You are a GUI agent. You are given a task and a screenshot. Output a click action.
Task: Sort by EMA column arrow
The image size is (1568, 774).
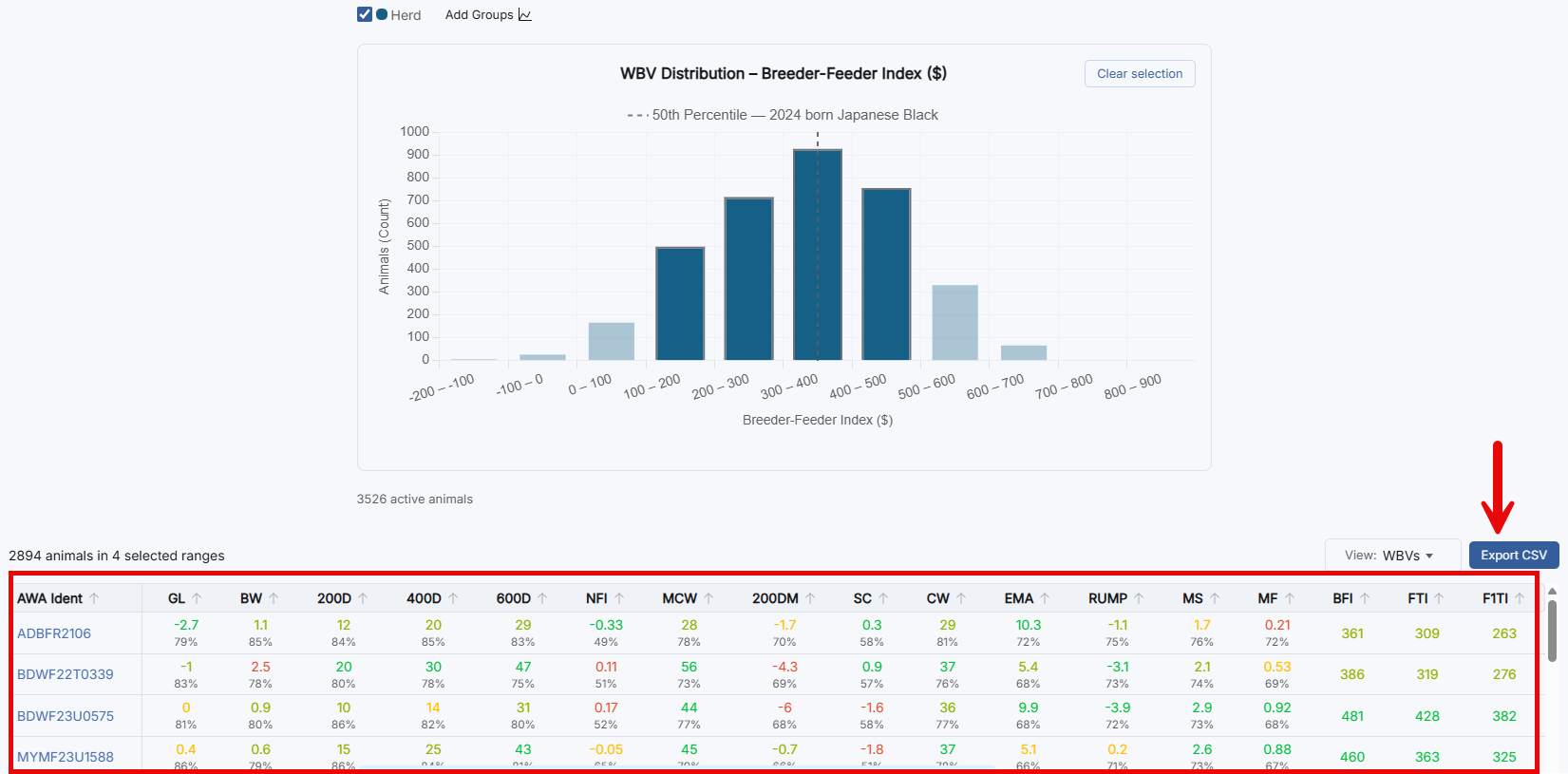coord(1045,598)
